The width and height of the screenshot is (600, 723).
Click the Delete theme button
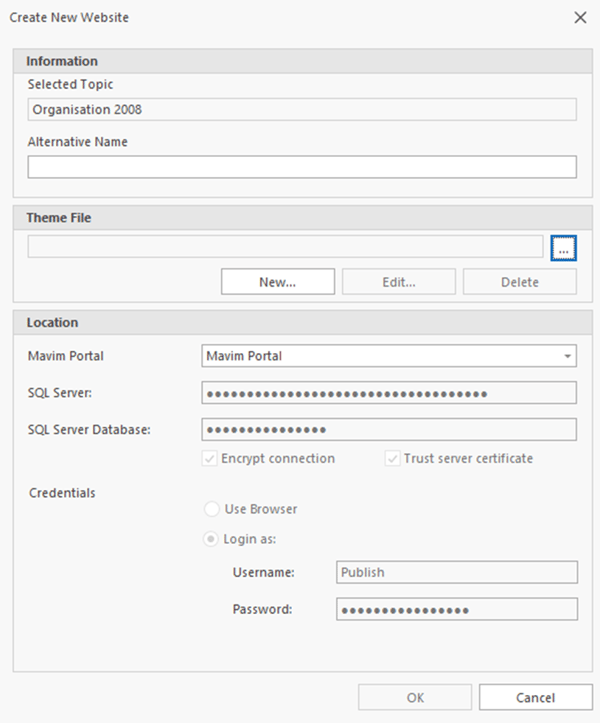coord(519,282)
